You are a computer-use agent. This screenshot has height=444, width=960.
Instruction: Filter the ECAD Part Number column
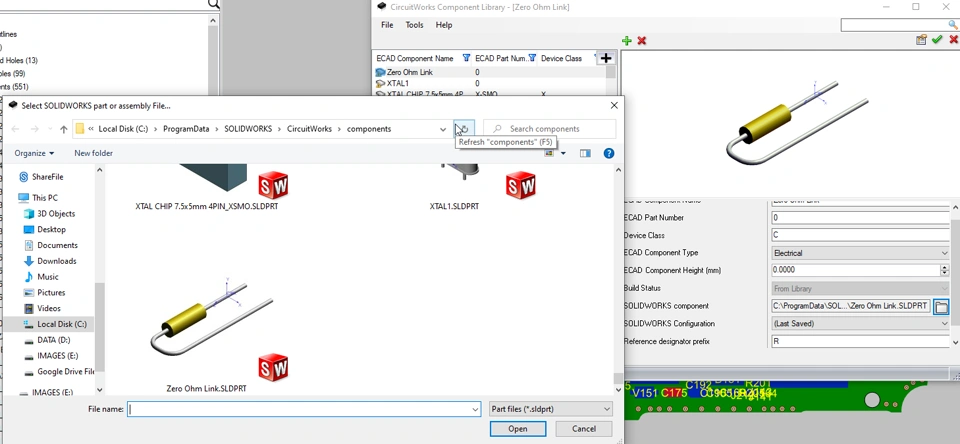(x=532, y=58)
